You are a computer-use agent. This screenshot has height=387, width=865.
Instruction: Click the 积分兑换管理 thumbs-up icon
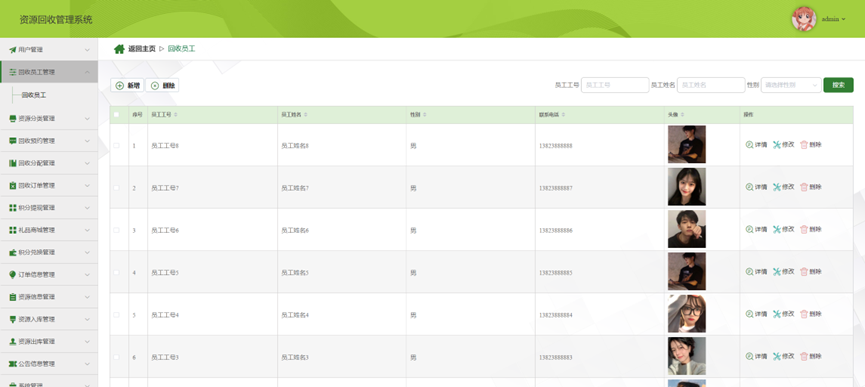coord(13,252)
